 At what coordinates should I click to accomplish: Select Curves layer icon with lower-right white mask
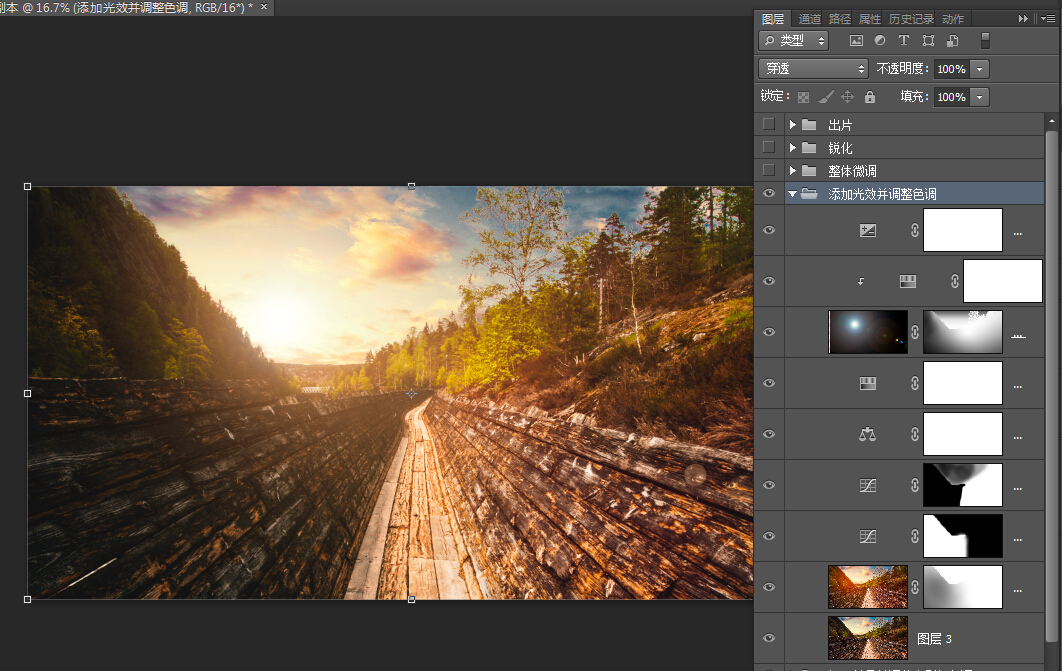(868, 485)
